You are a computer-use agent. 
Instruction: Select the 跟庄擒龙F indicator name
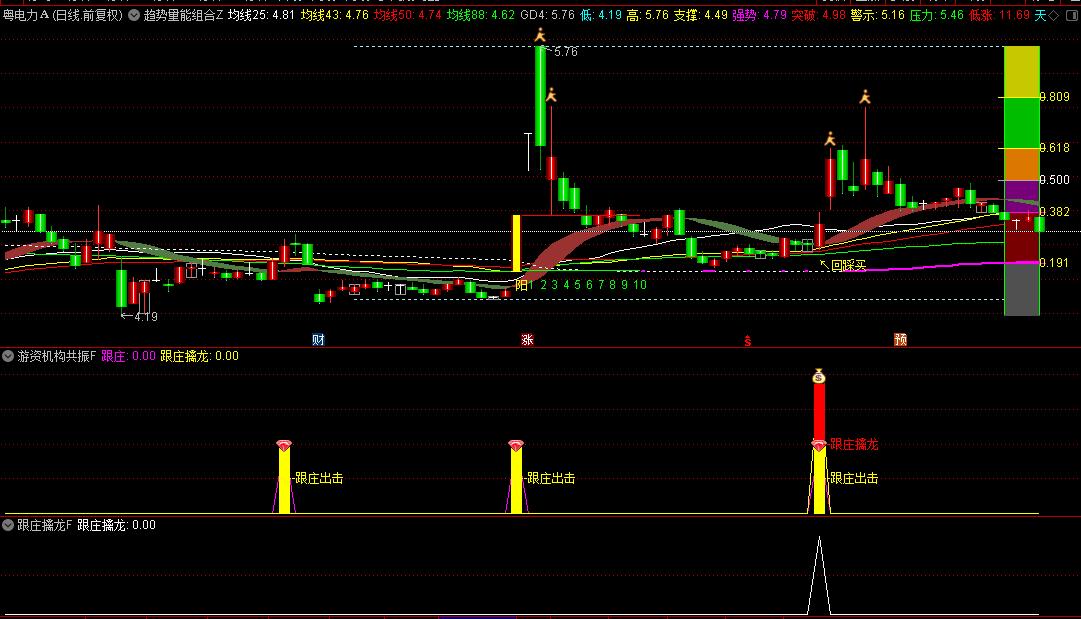[44, 525]
